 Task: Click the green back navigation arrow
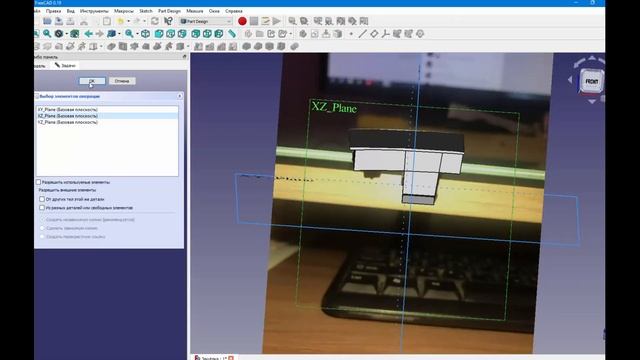click(88, 34)
